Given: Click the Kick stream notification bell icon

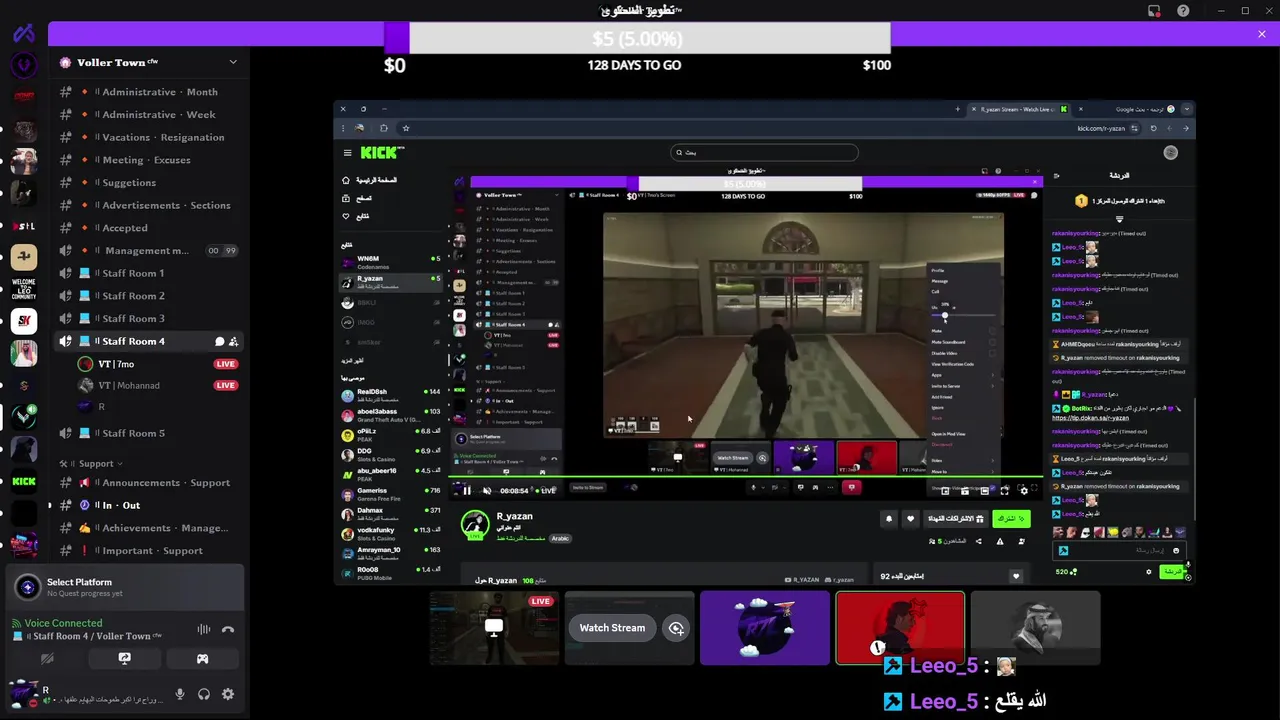Looking at the screenshot, I should click(x=888, y=519).
